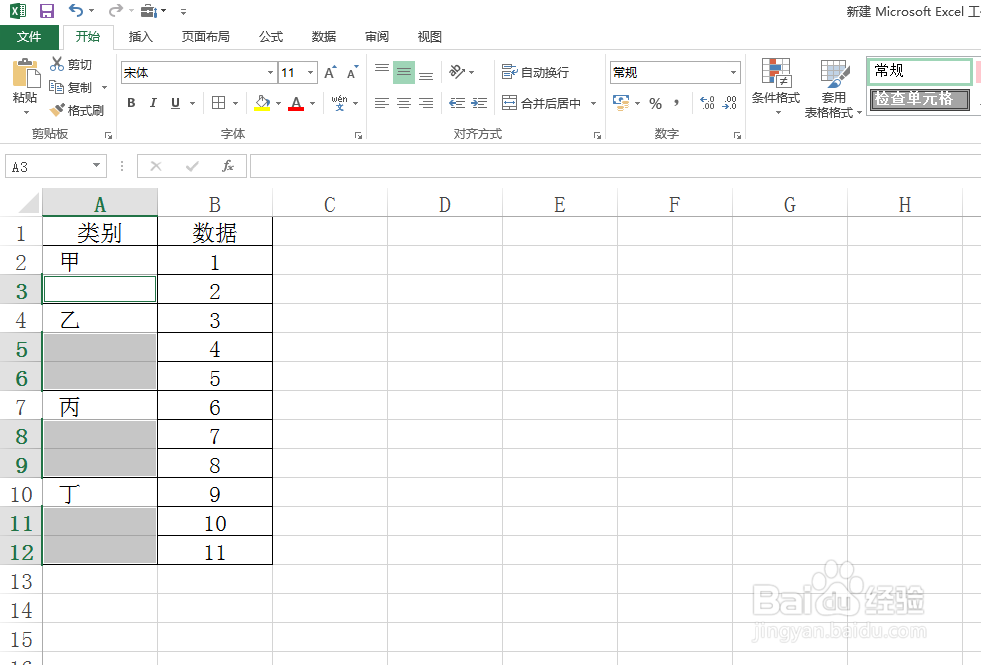Toggle bold formatting
Screen dimensions: 981x665
pyautogui.click(x=130, y=103)
